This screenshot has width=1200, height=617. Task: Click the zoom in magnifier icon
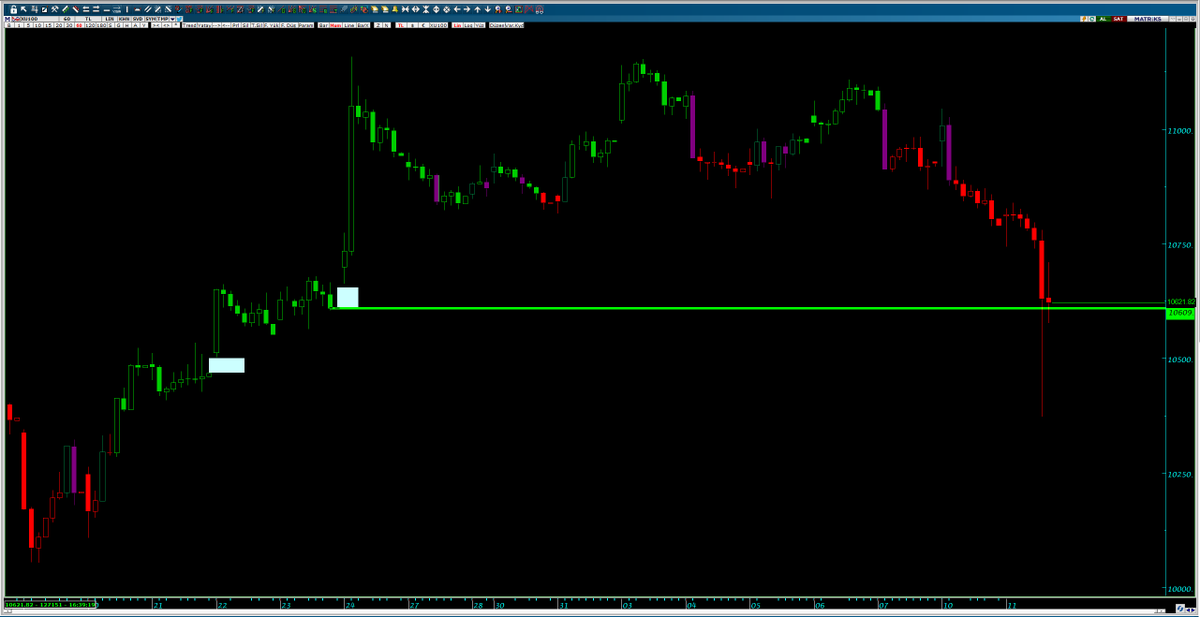pyautogui.click(x=498, y=9)
